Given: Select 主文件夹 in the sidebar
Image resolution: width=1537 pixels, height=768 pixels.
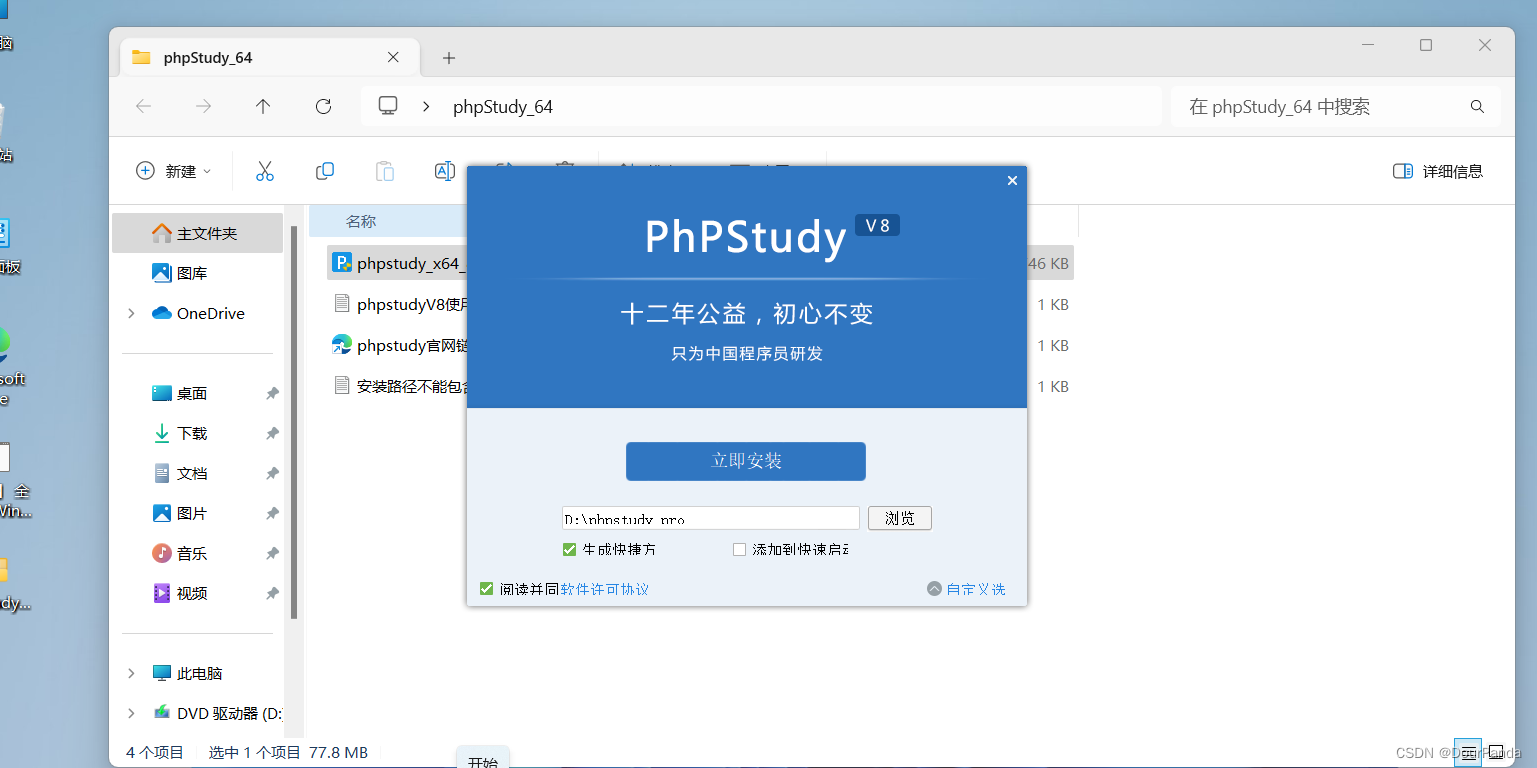Looking at the screenshot, I should coord(197,233).
